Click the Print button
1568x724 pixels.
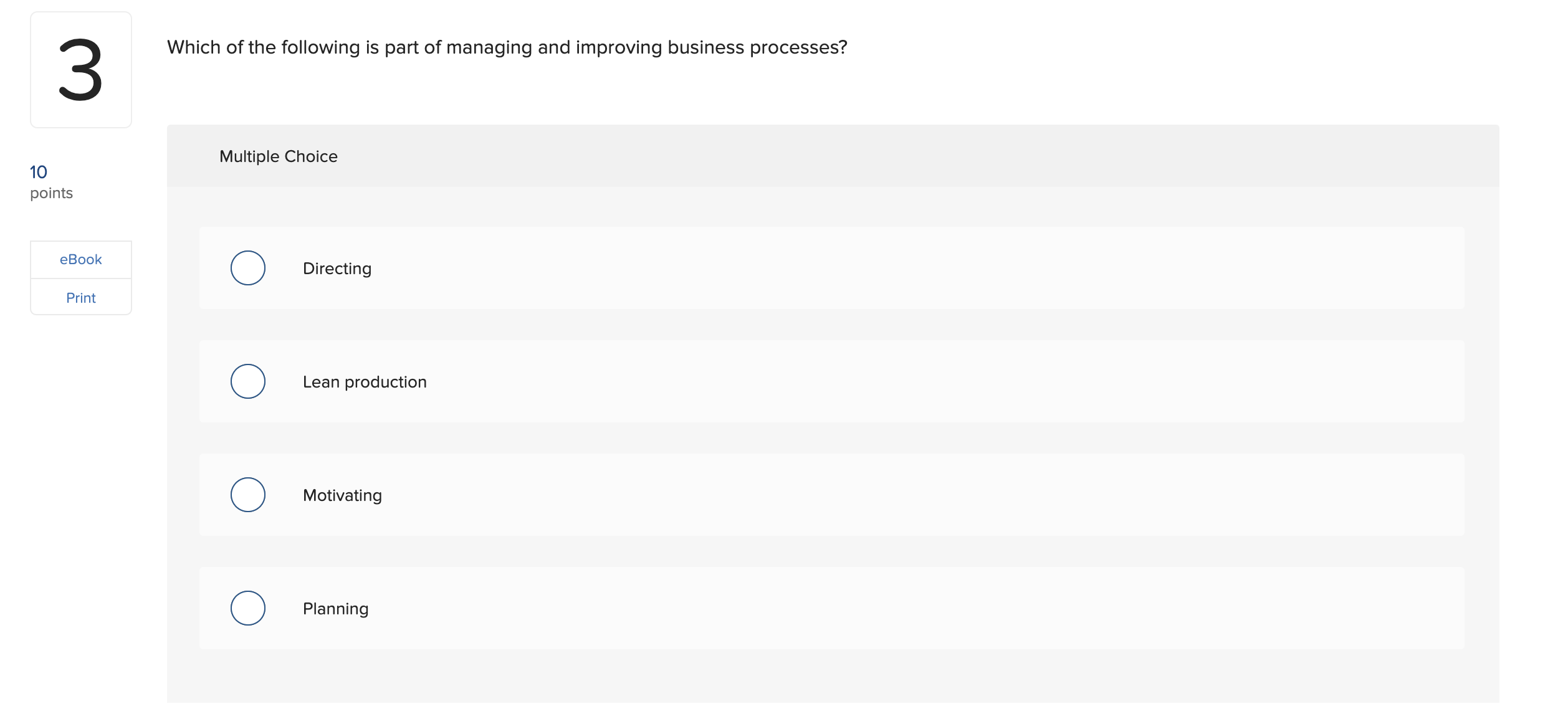point(81,298)
